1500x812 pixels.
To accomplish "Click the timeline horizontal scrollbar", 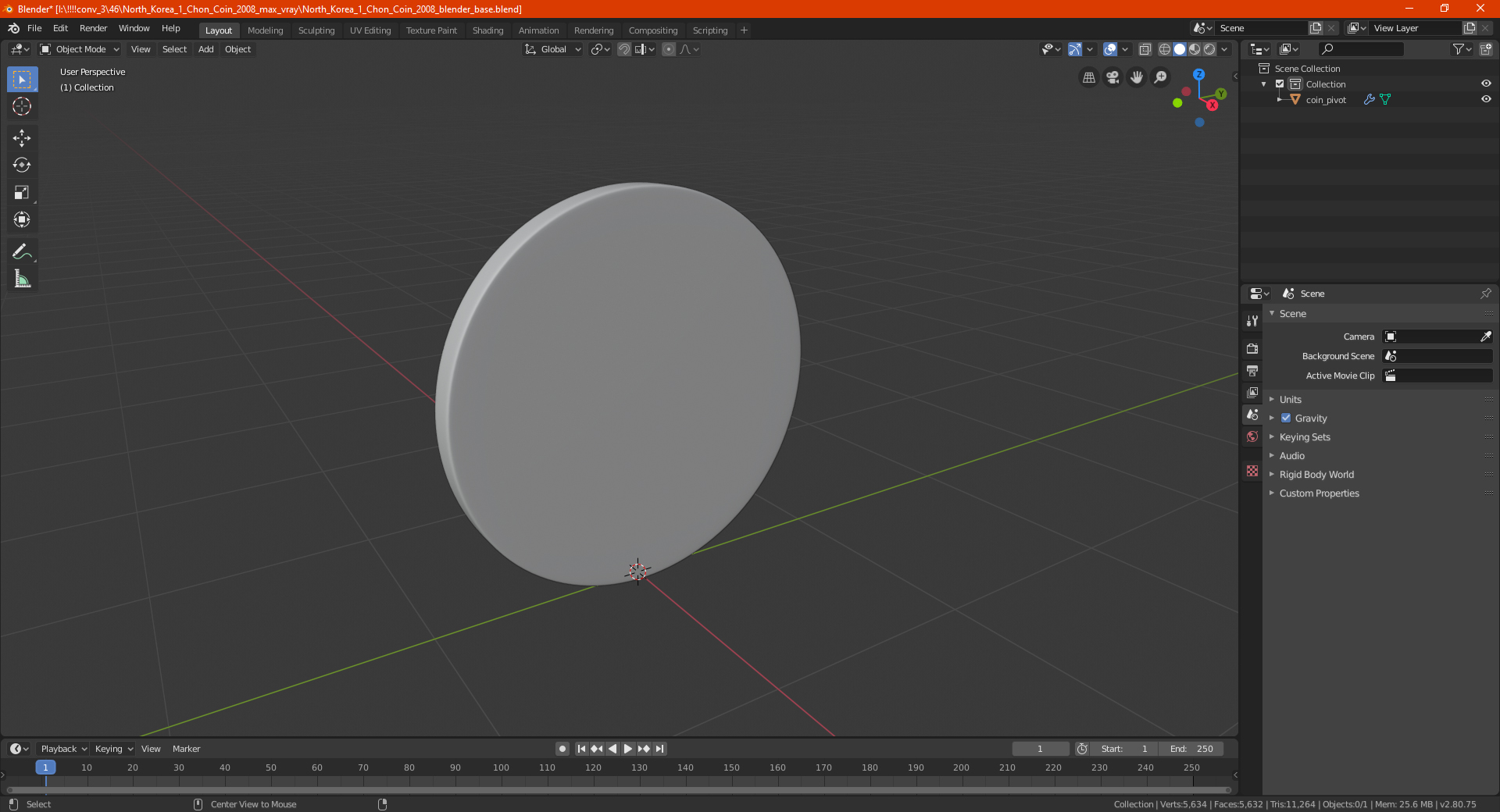I will pyautogui.click(x=618, y=790).
